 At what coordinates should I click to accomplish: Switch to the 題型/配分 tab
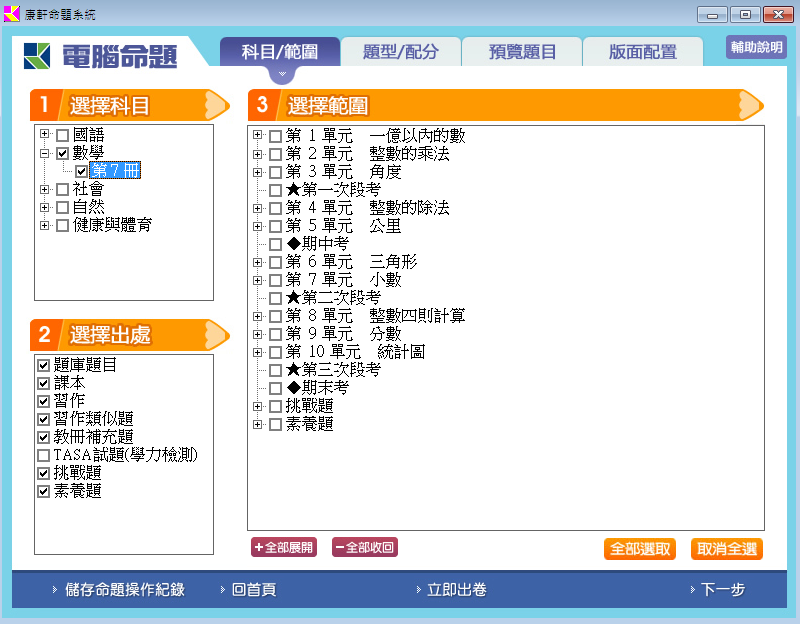point(401,52)
